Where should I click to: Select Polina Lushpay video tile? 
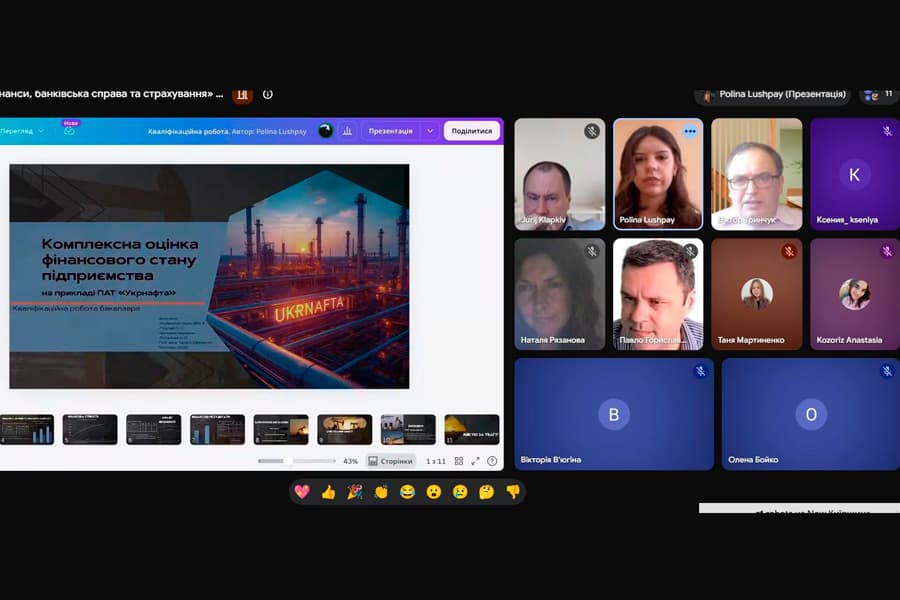658,175
